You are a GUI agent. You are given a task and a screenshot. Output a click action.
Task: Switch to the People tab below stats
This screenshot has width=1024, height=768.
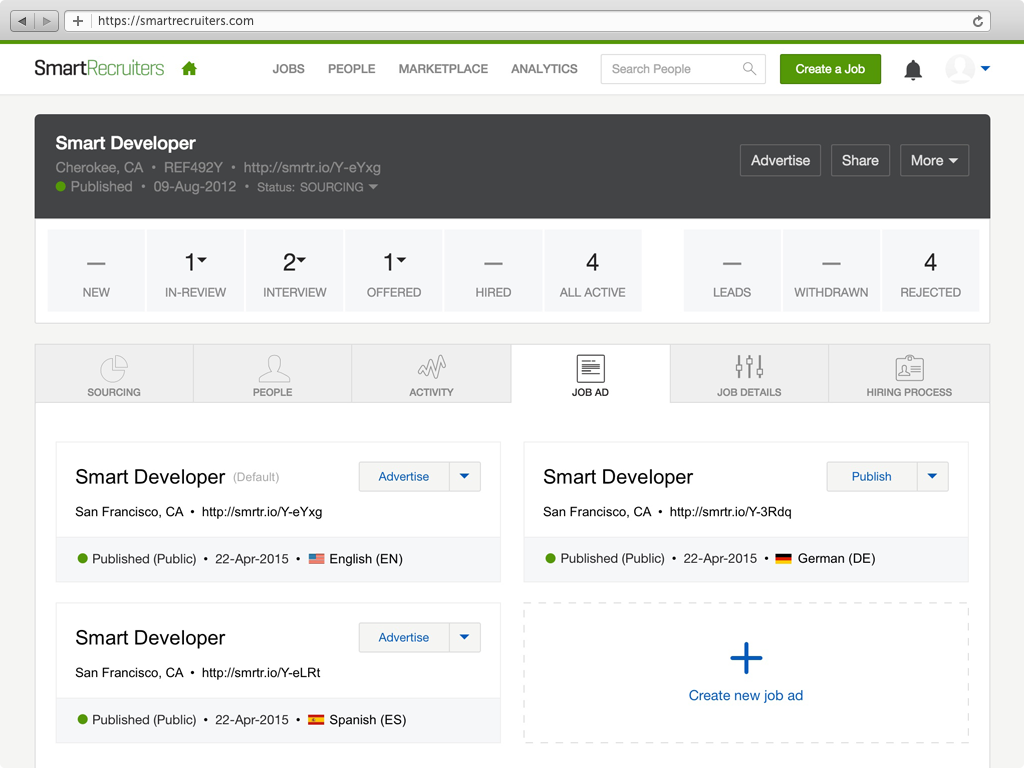click(x=273, y=374)
